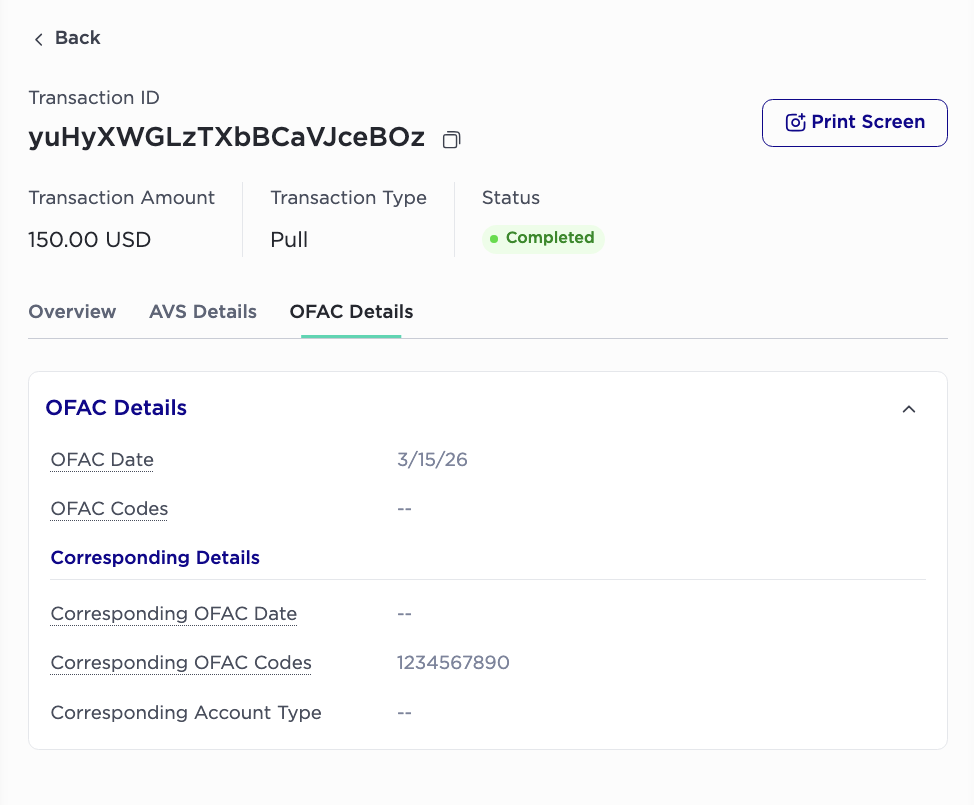The width and height of the screenshot is (974, 805).
Task: Click the 3/15/26 OFAC date value
Action: 432,460
